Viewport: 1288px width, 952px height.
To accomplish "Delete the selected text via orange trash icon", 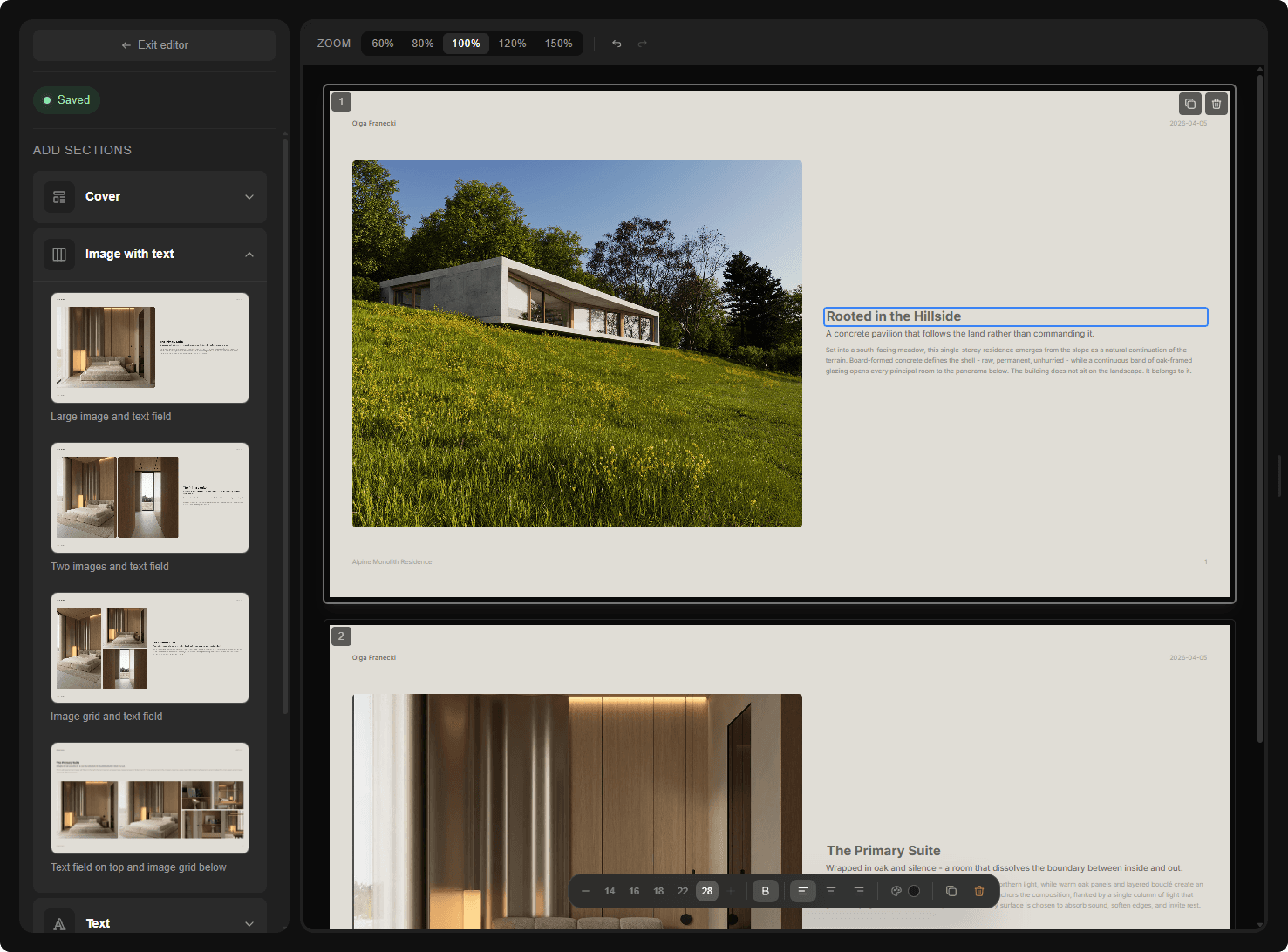I will coord(978,891).
